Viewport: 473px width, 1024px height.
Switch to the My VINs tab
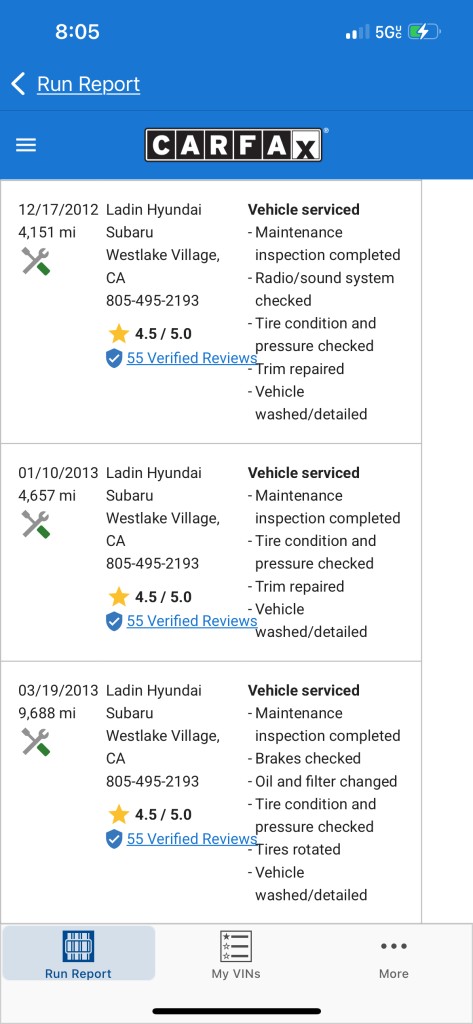[x=236, y=954]
